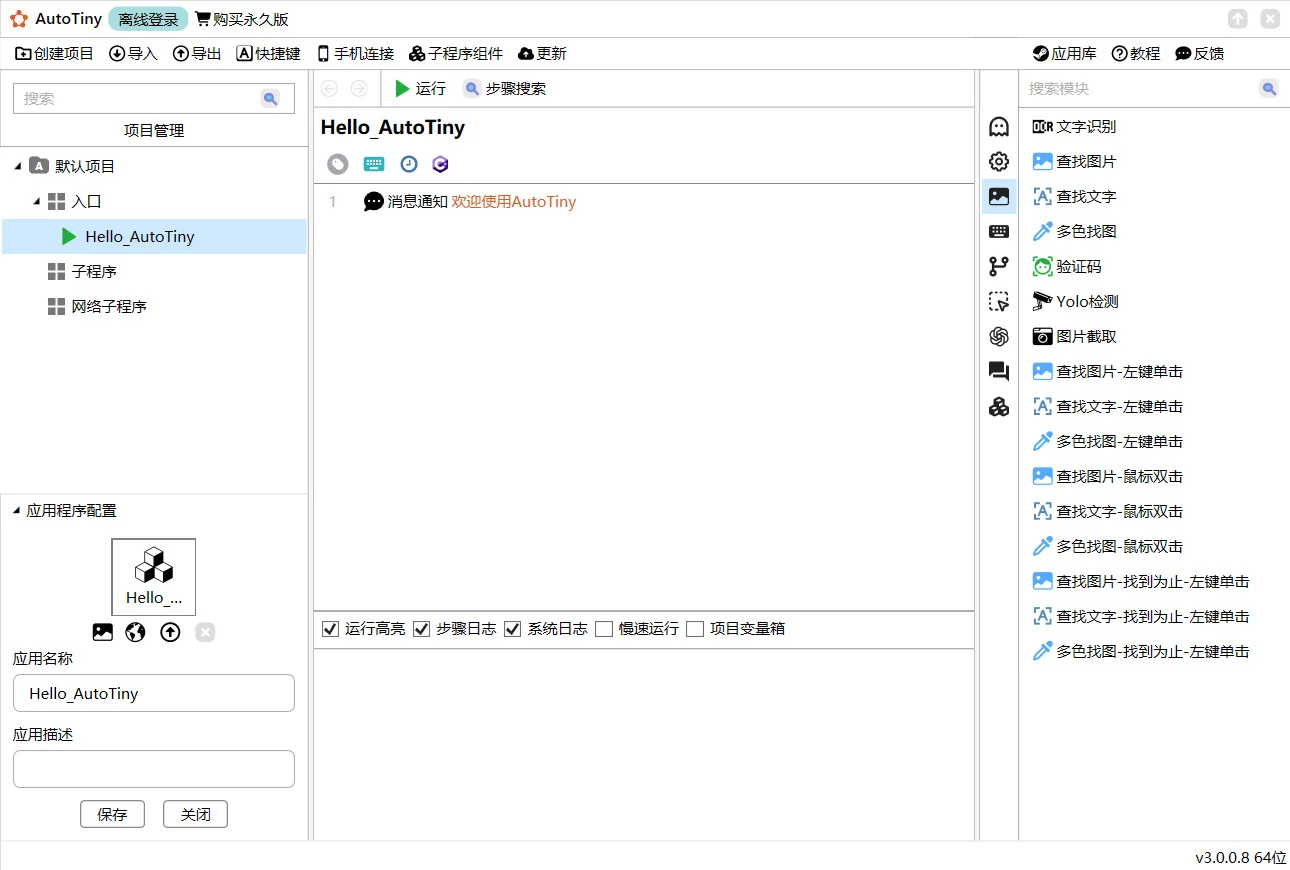Click the ghost icon atop the module sidebar
Screen dimensions: 1290x870
[x=998, y=126]
